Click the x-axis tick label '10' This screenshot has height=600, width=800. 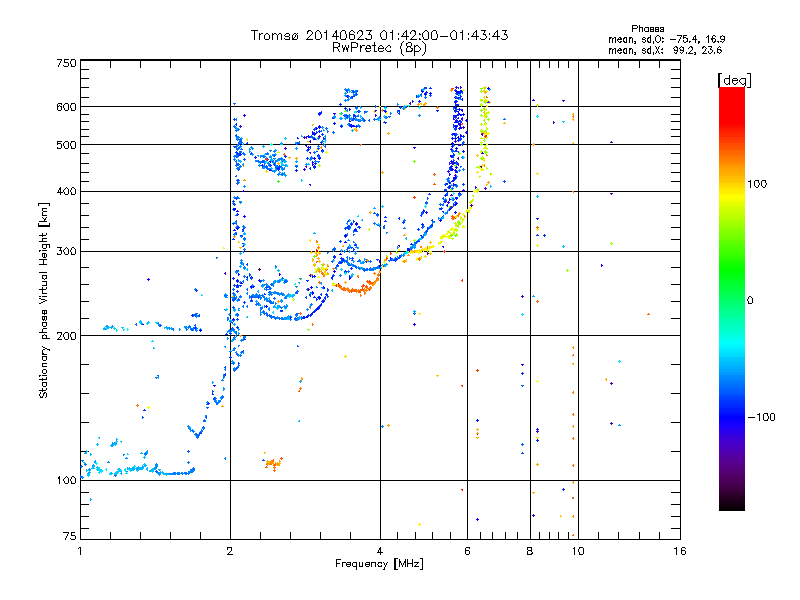[x=578, y=551]
